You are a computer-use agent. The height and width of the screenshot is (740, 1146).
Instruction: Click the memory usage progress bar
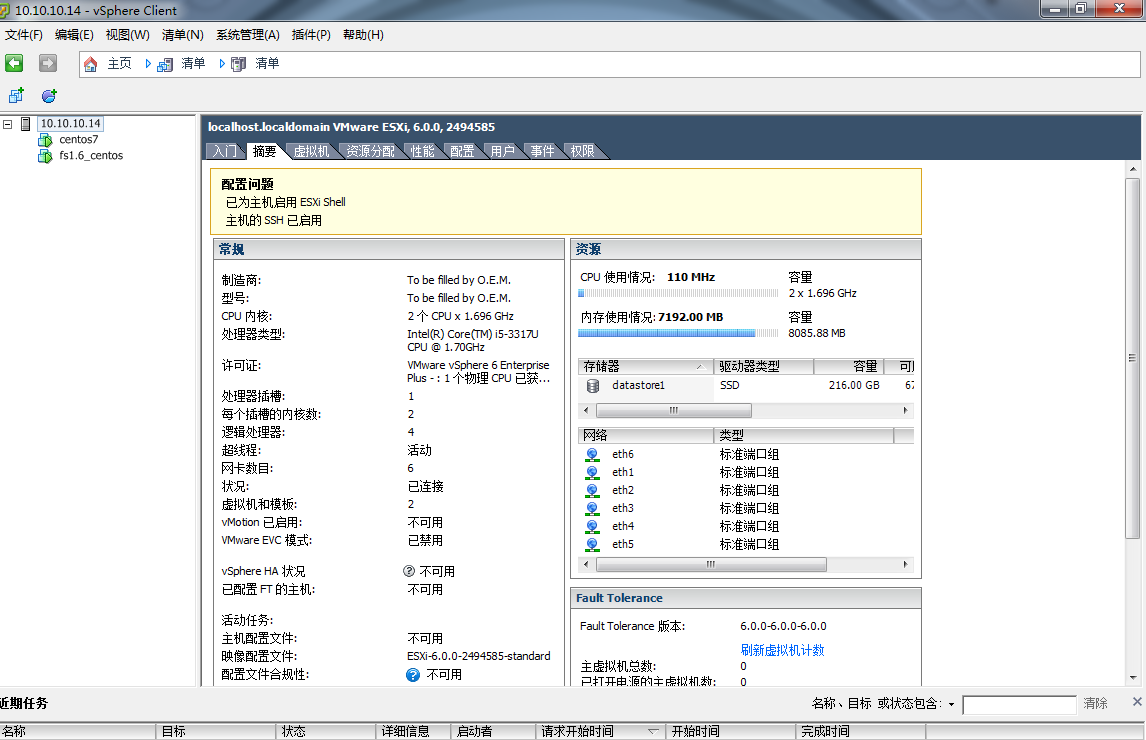pyautogui.click(x=678, y=334)
